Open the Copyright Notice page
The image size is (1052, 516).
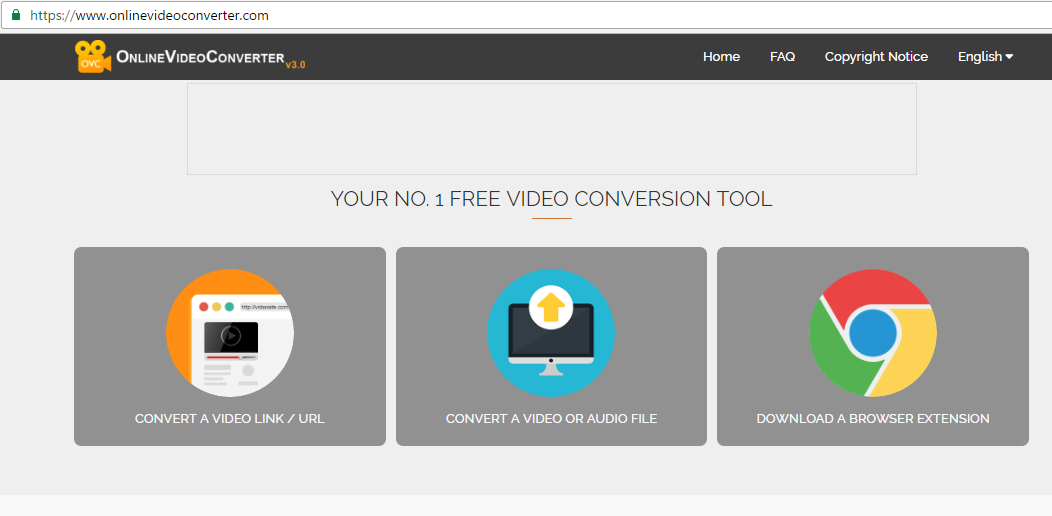click(x=876, y=57)
